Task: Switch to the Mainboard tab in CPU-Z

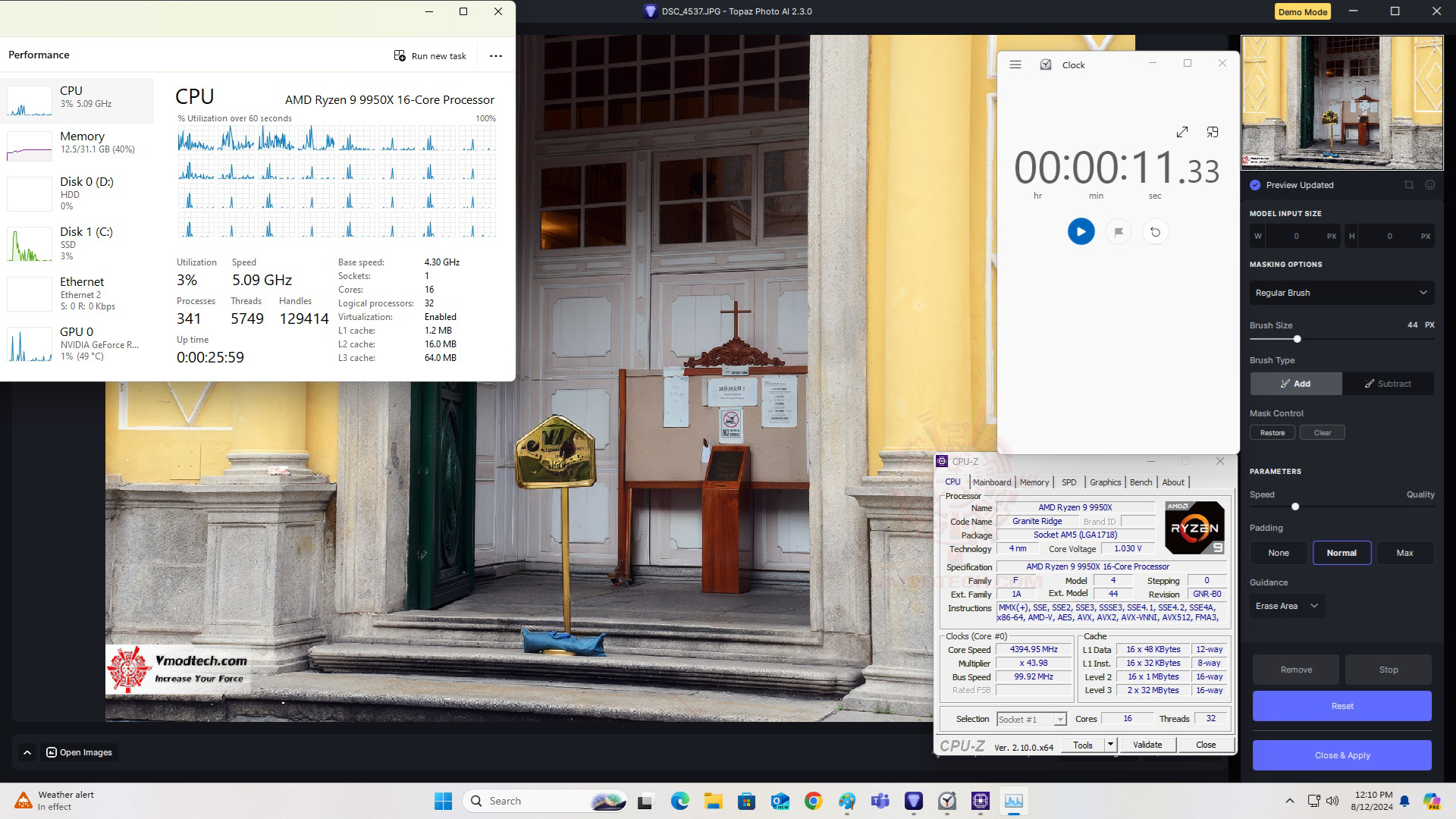Action: pyautogui.click(x=991, y=482)
